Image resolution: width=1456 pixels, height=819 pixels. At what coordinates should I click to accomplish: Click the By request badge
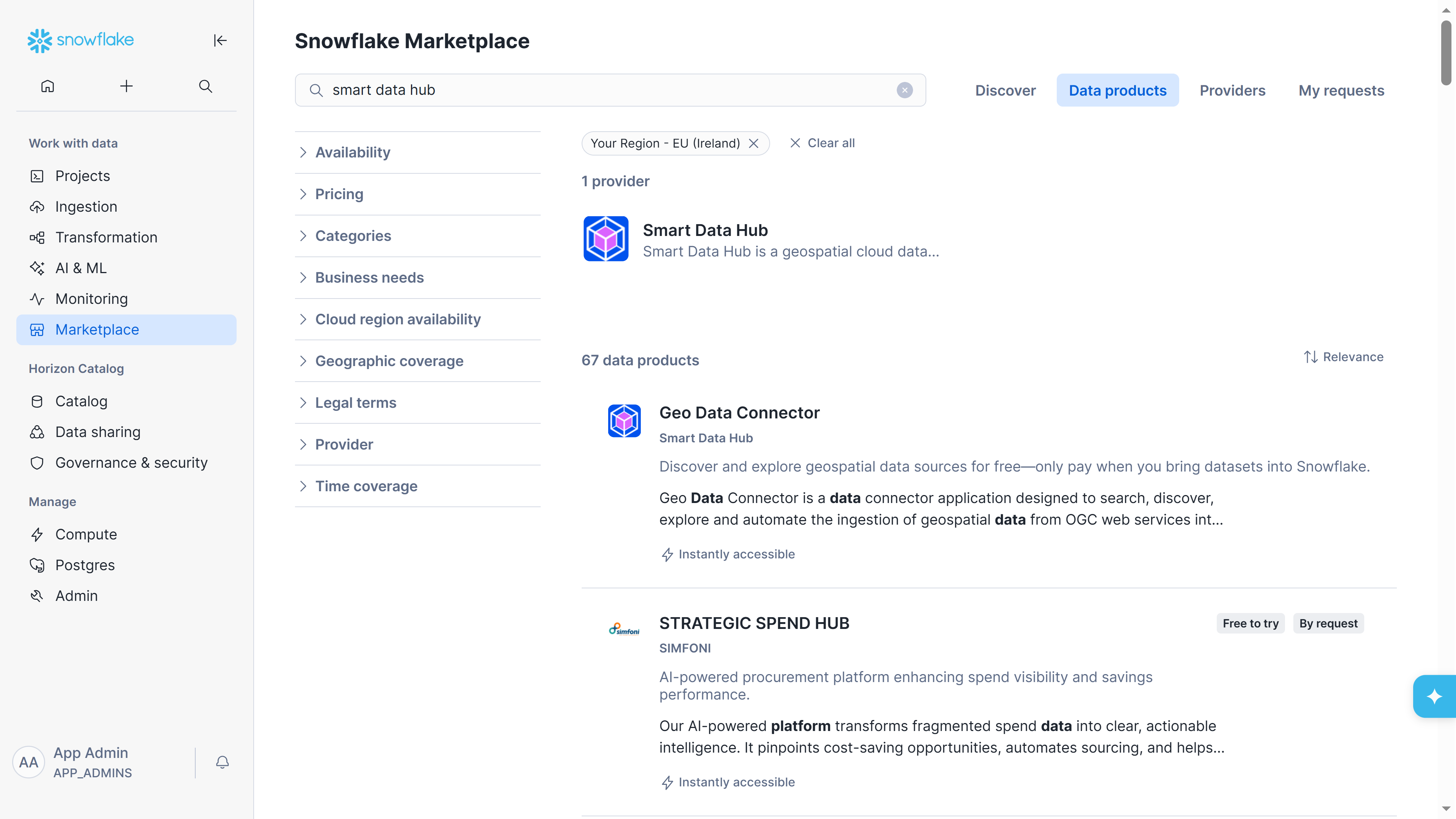click(x=1328, y=623)
